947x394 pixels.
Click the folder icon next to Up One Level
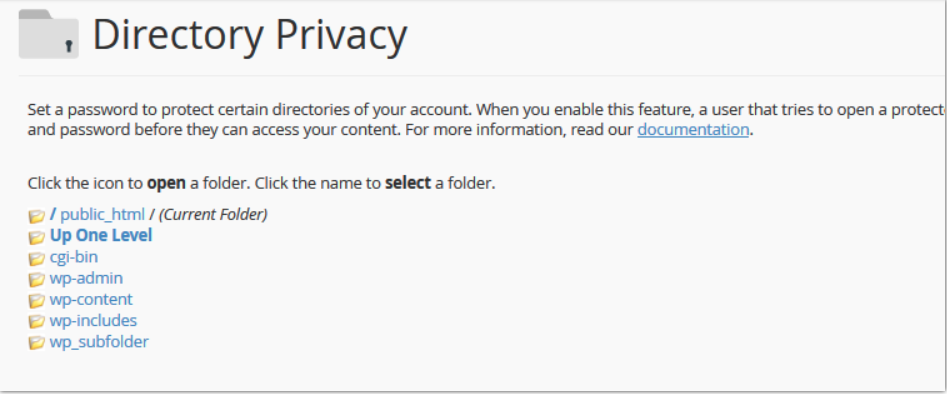(x=37, y=237)
